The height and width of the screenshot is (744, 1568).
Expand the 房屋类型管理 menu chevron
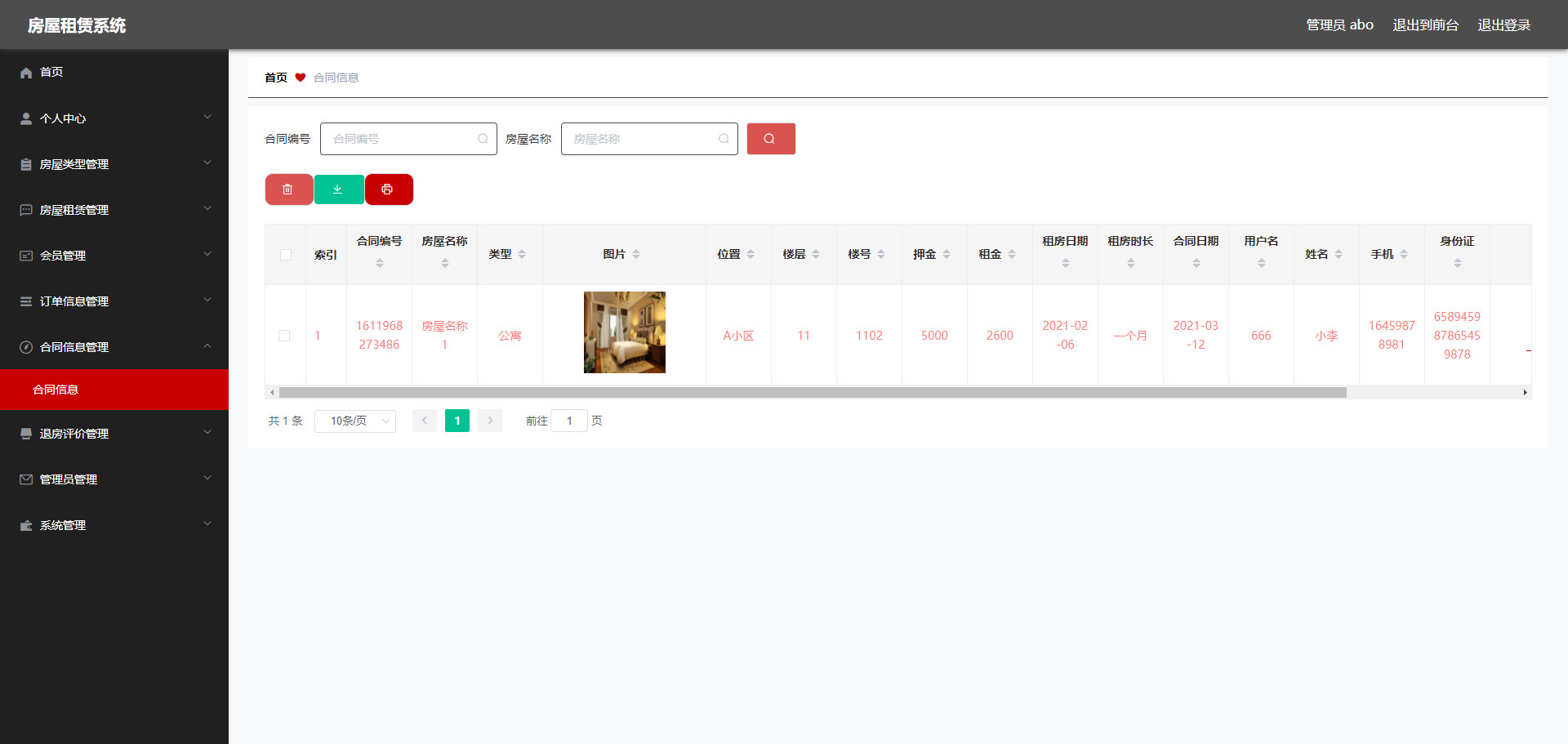click(x=207, y=163)
